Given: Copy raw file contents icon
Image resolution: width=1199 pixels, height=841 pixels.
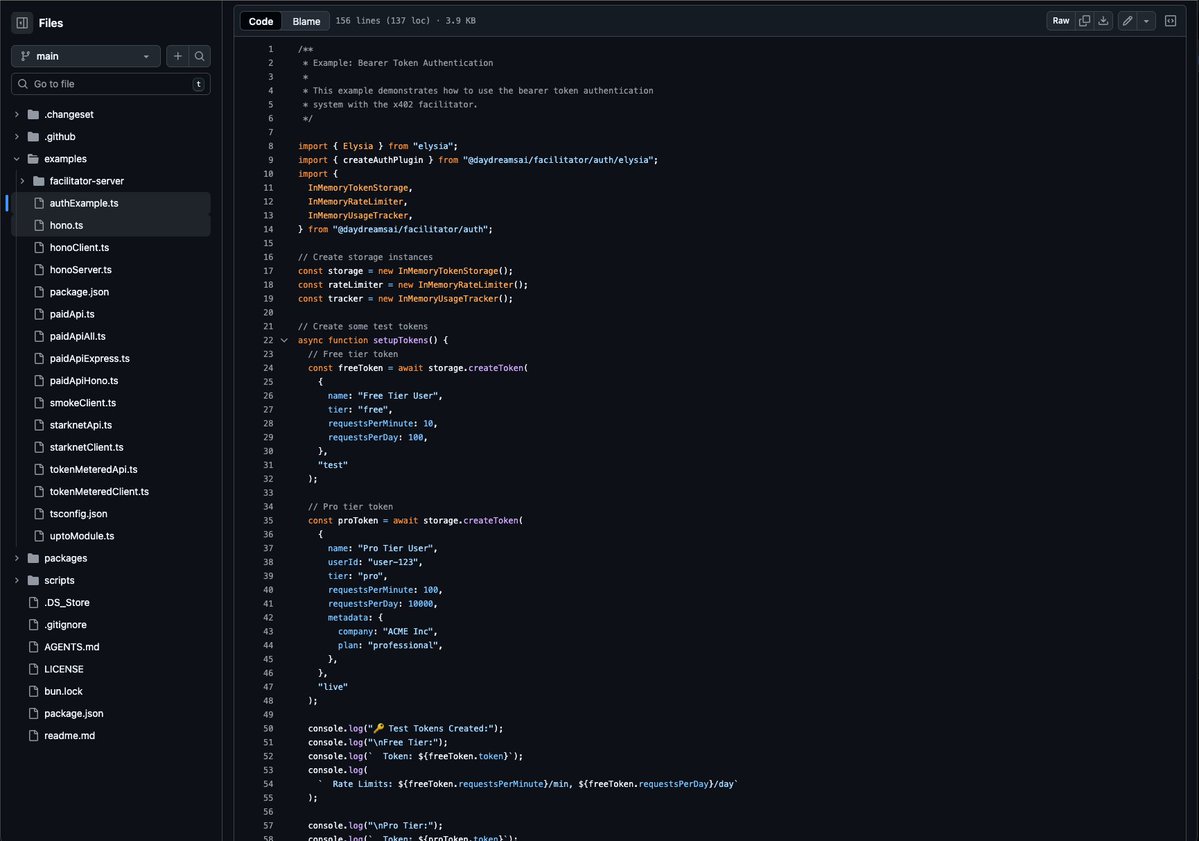Looking at the screenshot, I should [x=1084, y=21].
